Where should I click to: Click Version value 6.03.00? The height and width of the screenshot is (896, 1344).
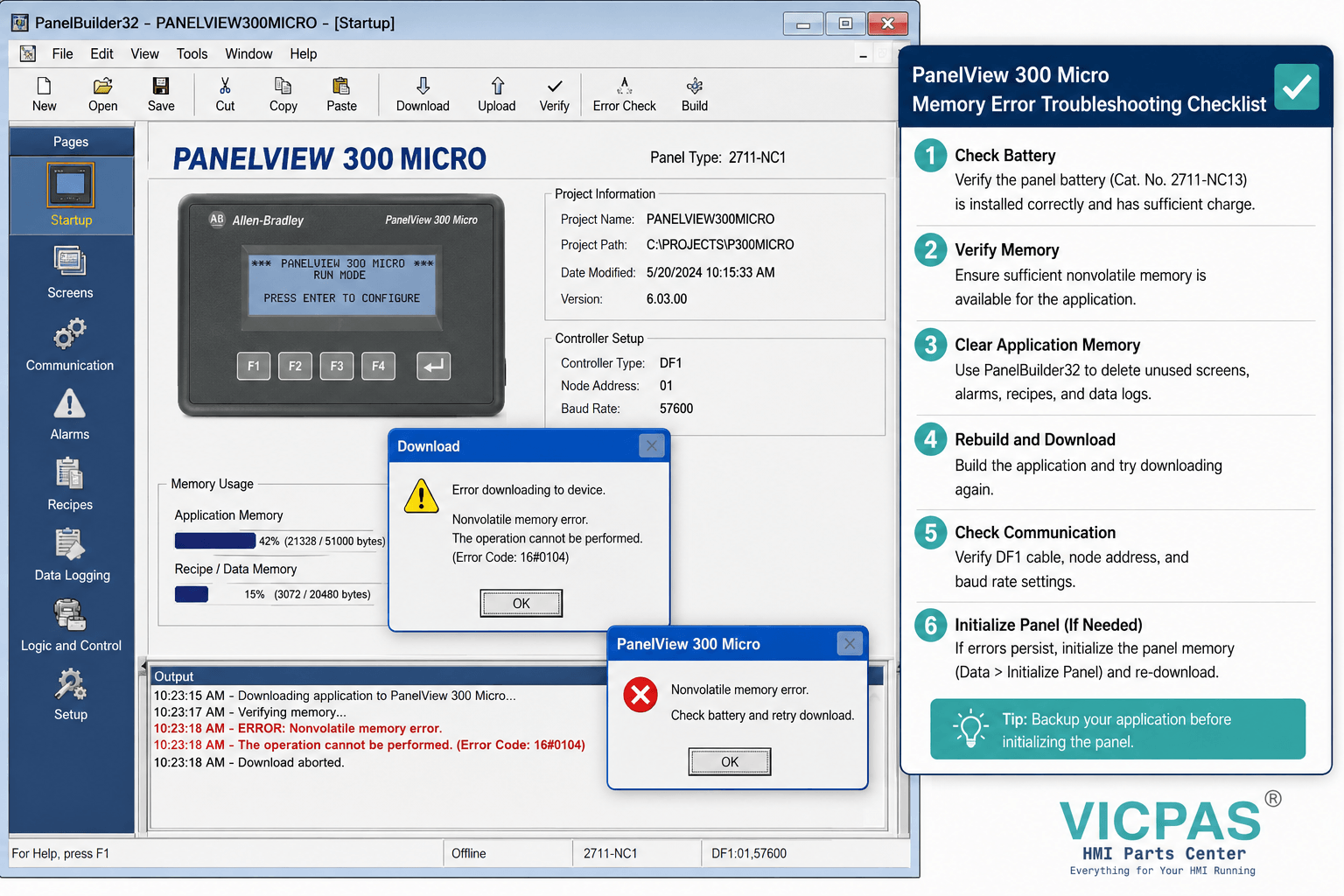point(667,299)
